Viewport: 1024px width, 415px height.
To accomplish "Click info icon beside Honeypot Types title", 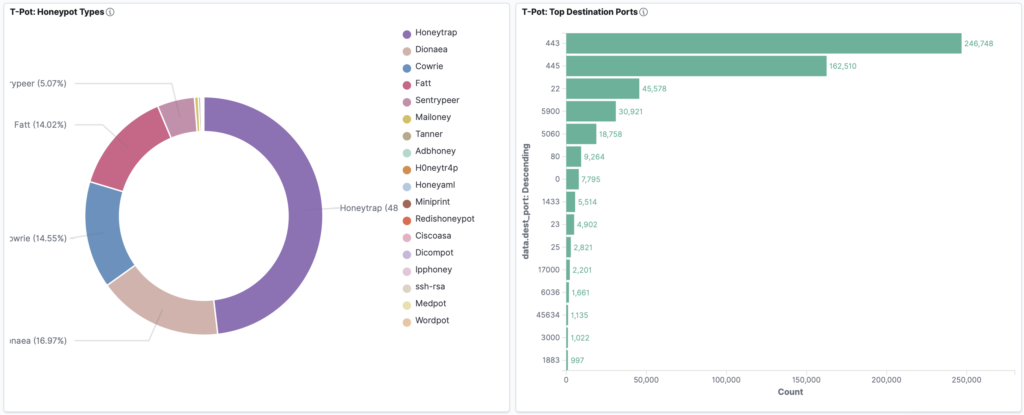I will point(109,12).
